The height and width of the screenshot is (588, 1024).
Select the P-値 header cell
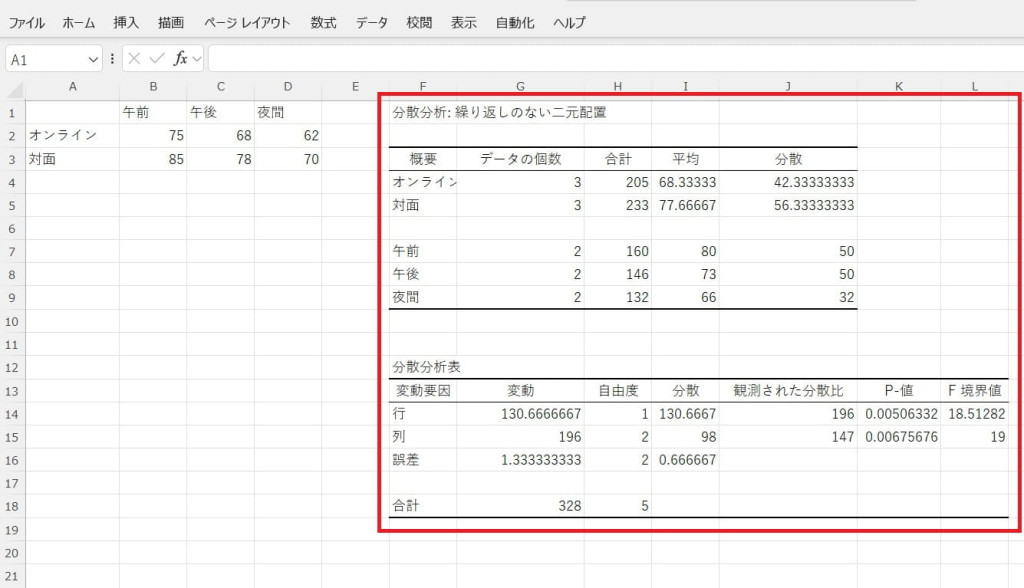[x=899, y=391]
